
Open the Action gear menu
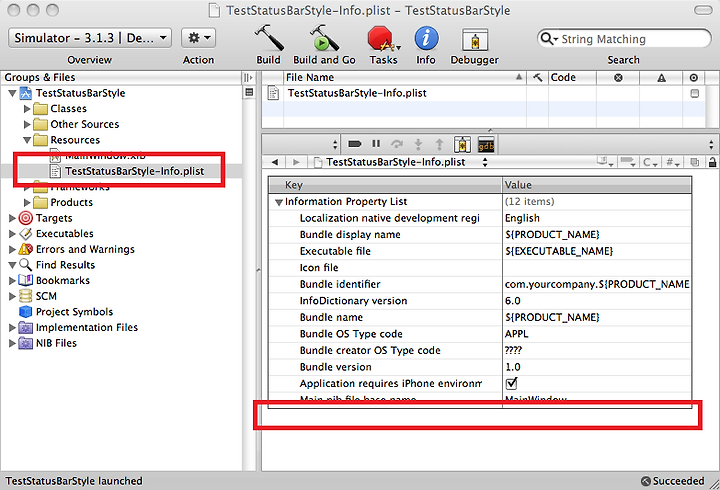pyautogui.click(x=198, y=38)
